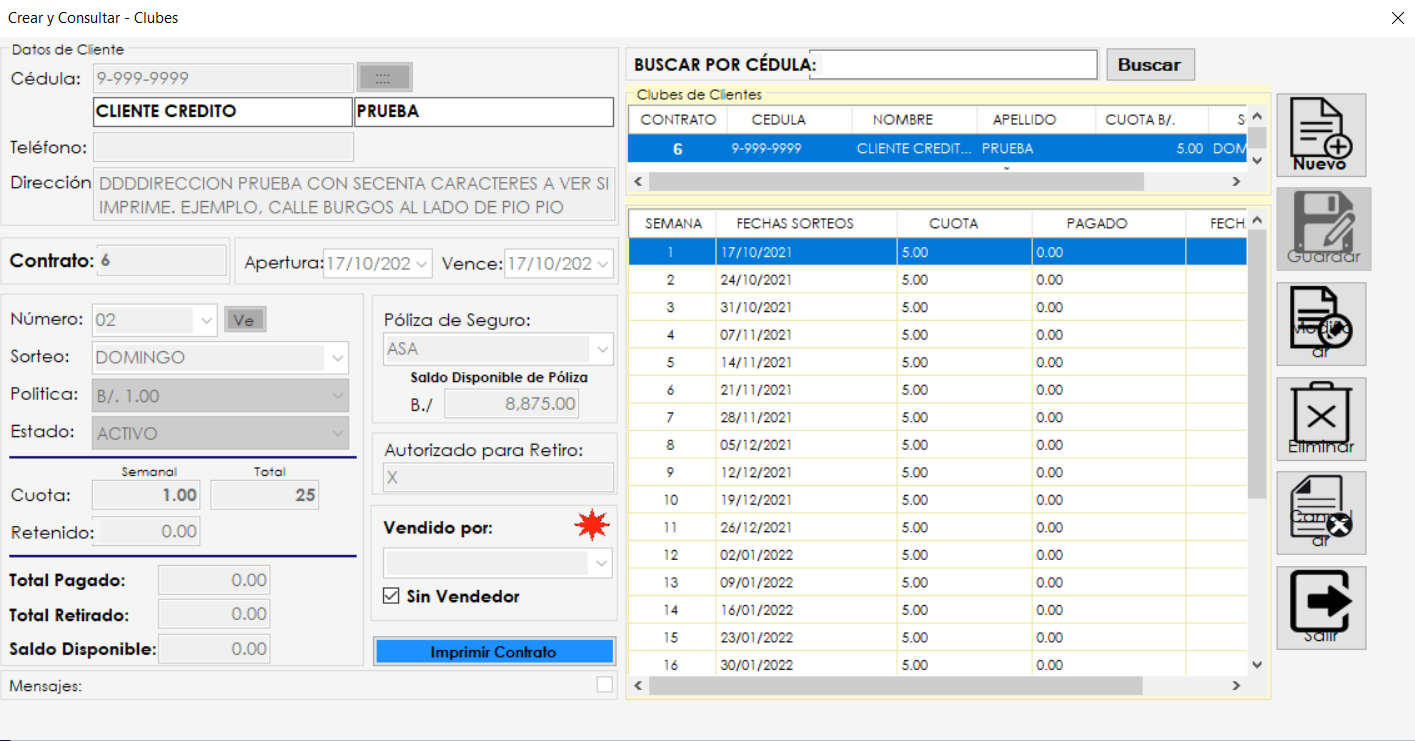Click the ellipsis button next to Cédula
This screenshot has width=1415, height=741.
(x=384, y=78)
